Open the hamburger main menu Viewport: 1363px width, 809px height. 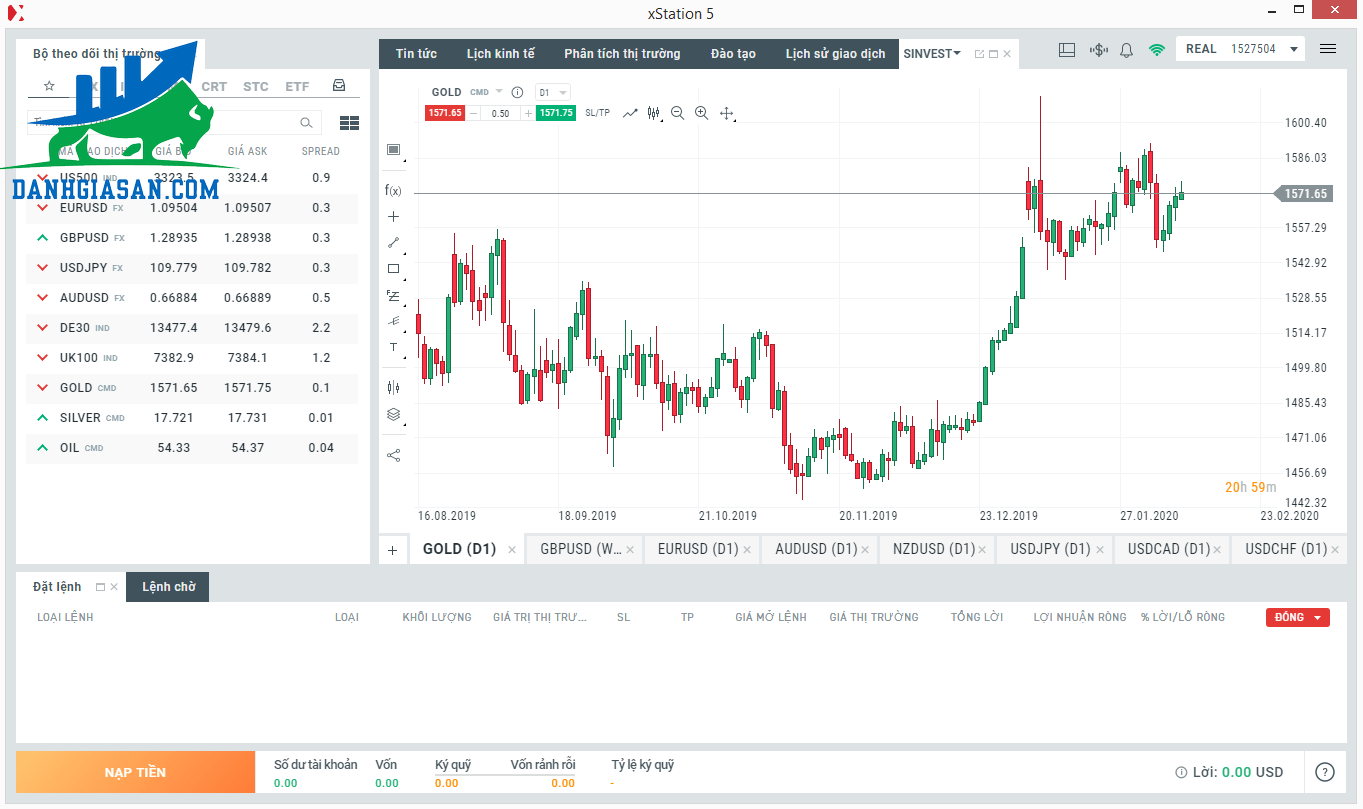coord(1328,49)
